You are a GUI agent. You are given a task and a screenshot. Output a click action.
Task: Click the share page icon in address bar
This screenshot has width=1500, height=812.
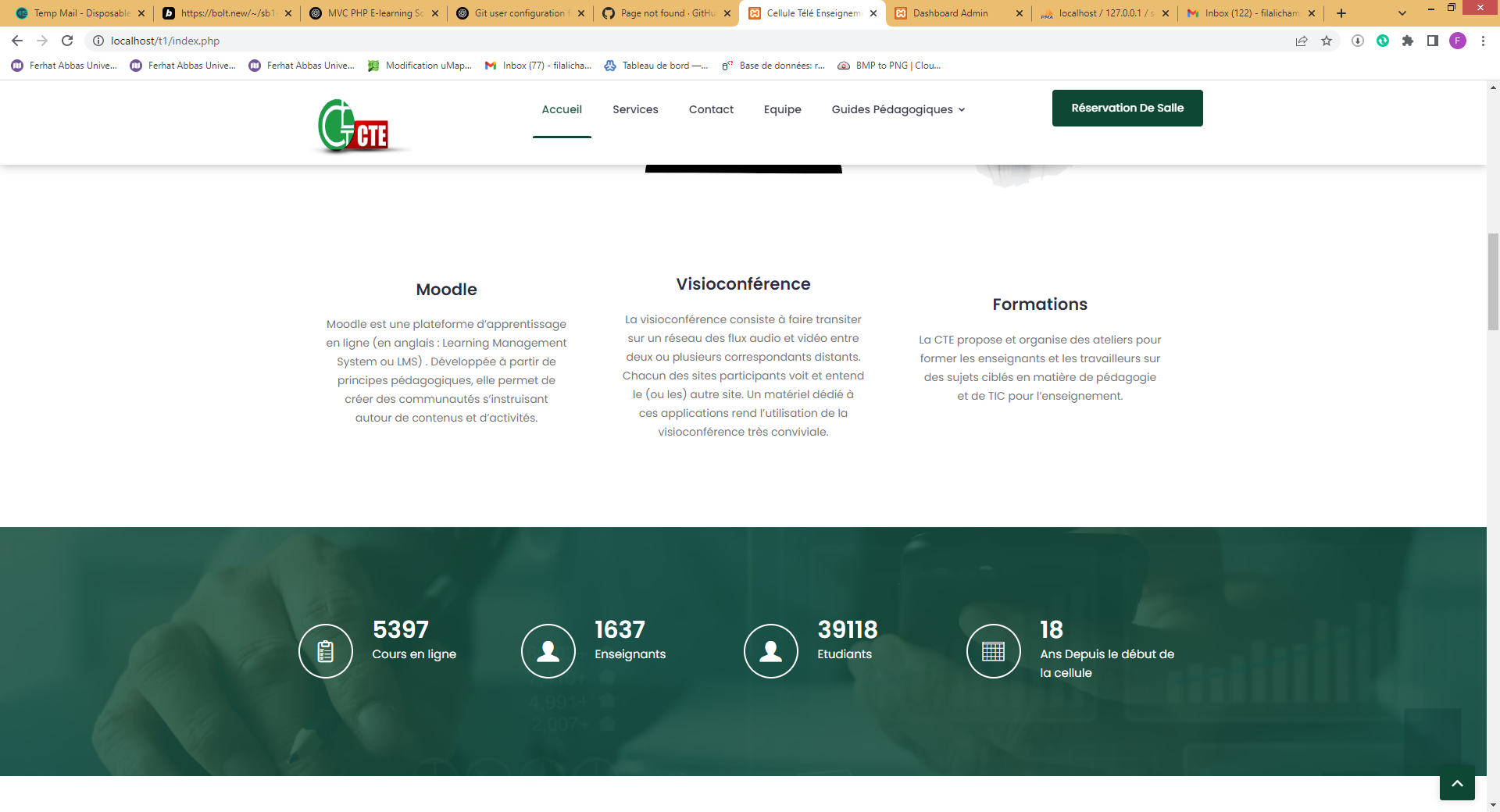[1302, 41]
